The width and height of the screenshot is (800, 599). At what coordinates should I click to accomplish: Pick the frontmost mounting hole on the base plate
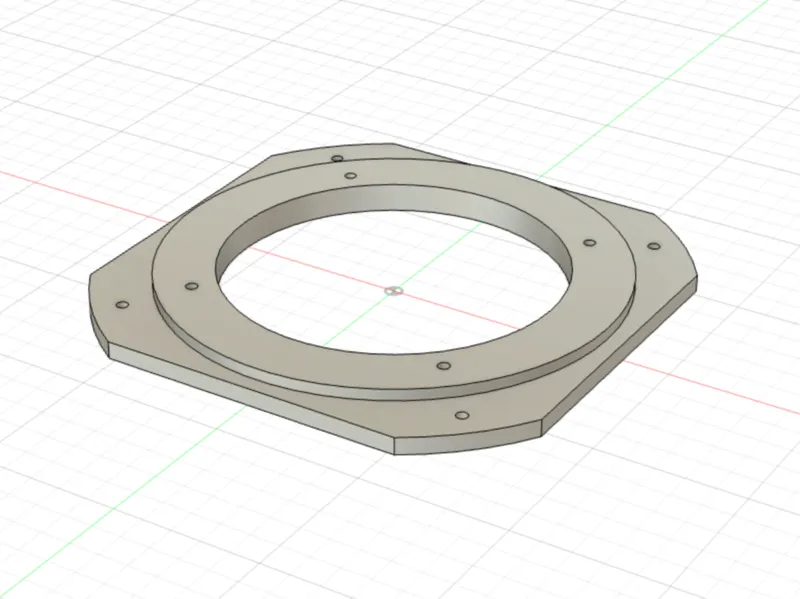(x=462, y=415)
